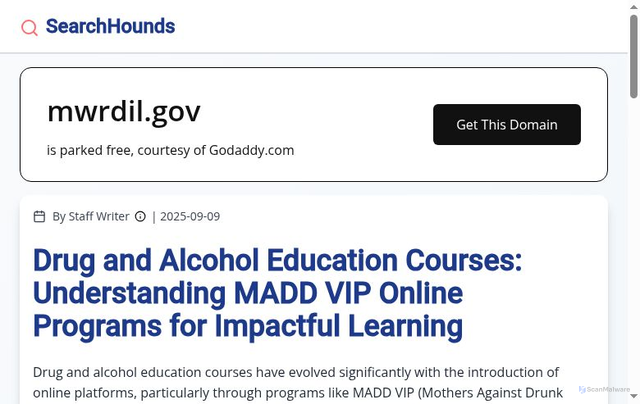Image resolution: width=640 pixels, height=404 pixels.
Task: Click the empty scrollbar track below the thumb
Action: coord(634,250)
